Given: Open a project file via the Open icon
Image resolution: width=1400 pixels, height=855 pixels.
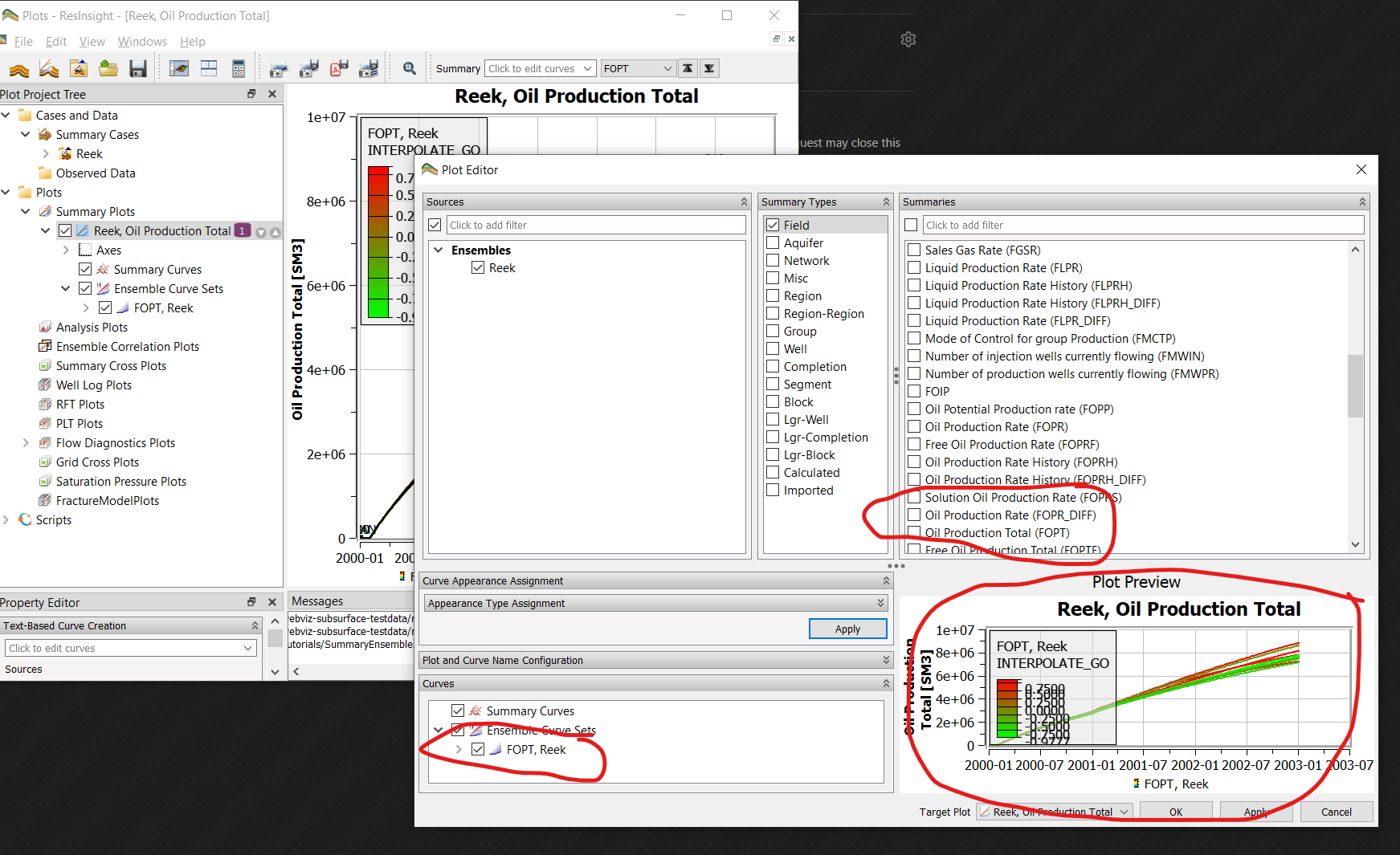Looking at the screenshot, I should 108,68.
